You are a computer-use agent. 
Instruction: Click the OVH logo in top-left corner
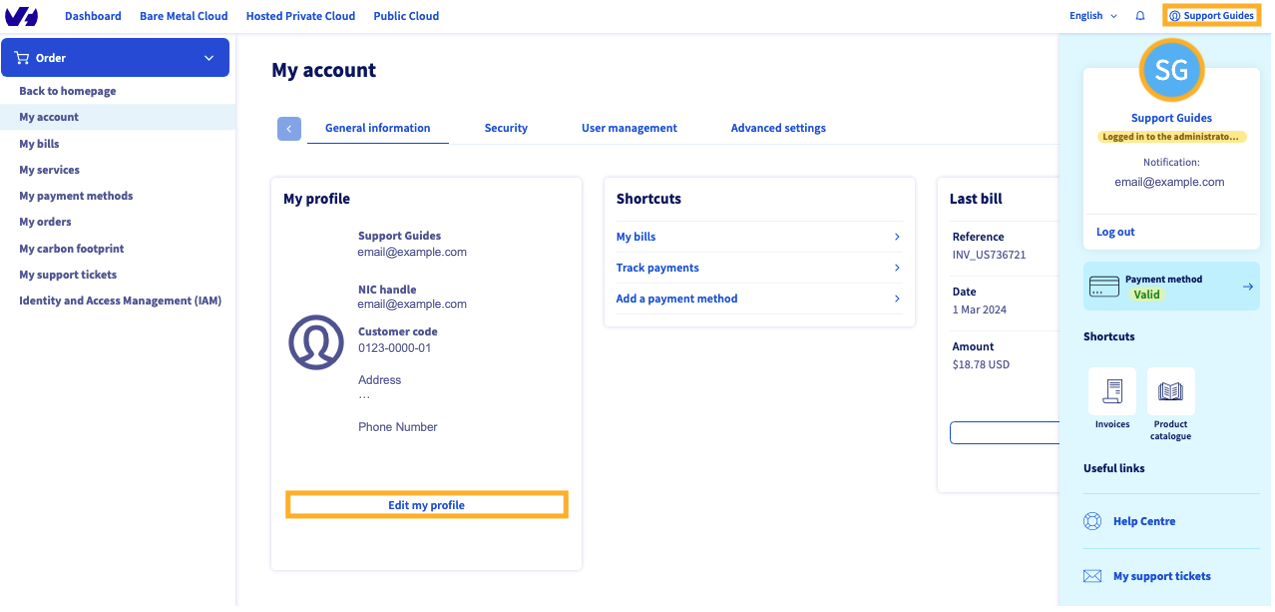click(x=21, y=16)
